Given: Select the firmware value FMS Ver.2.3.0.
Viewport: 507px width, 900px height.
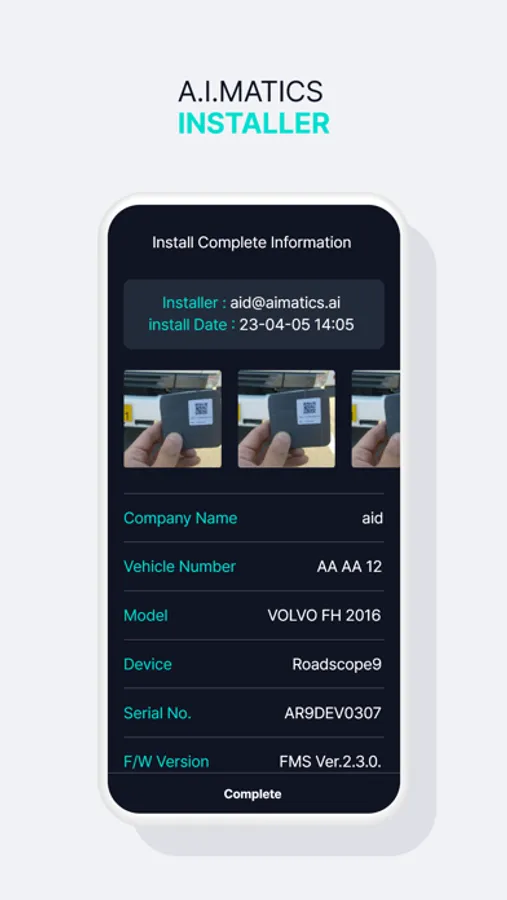Looking at the screenshot, I should click(x=330, y=762).
